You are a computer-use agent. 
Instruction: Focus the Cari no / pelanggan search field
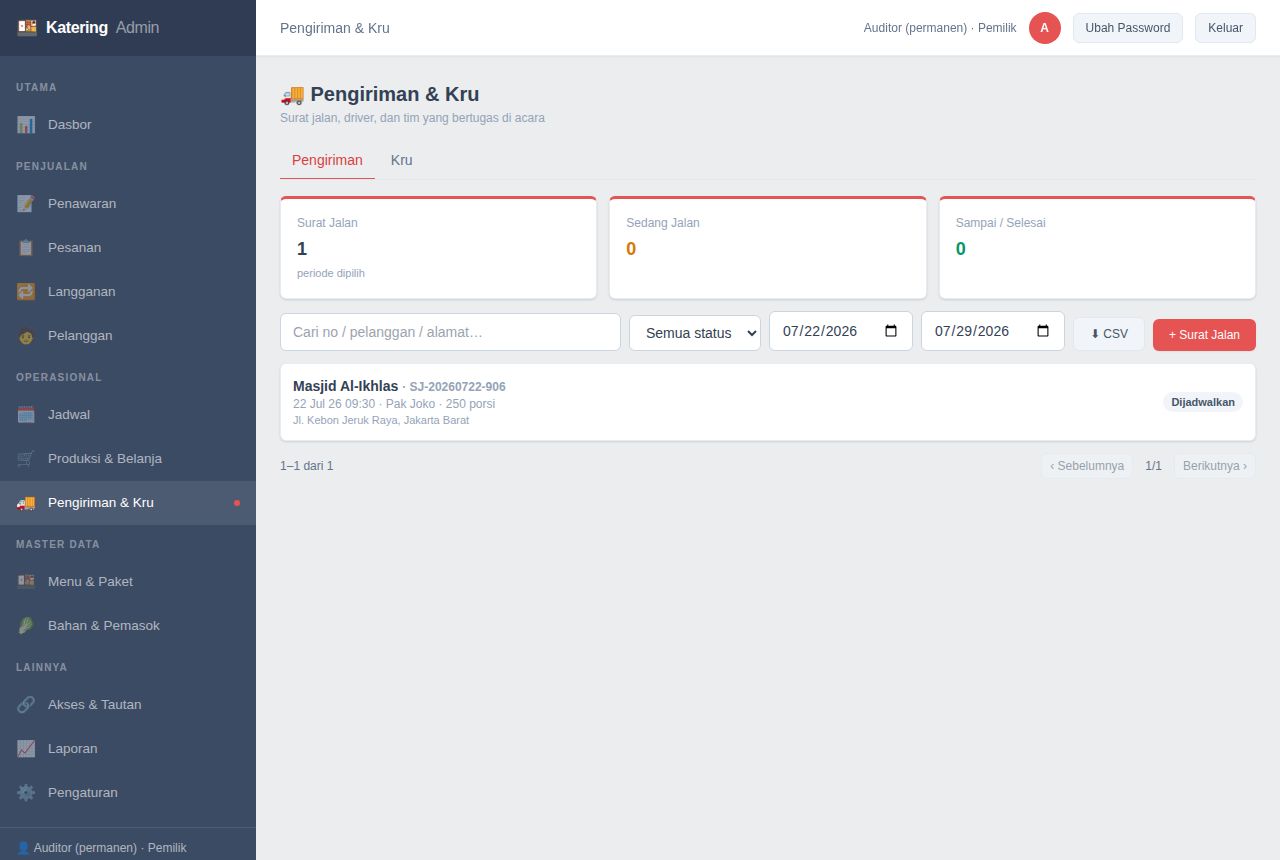click(450, 332)
